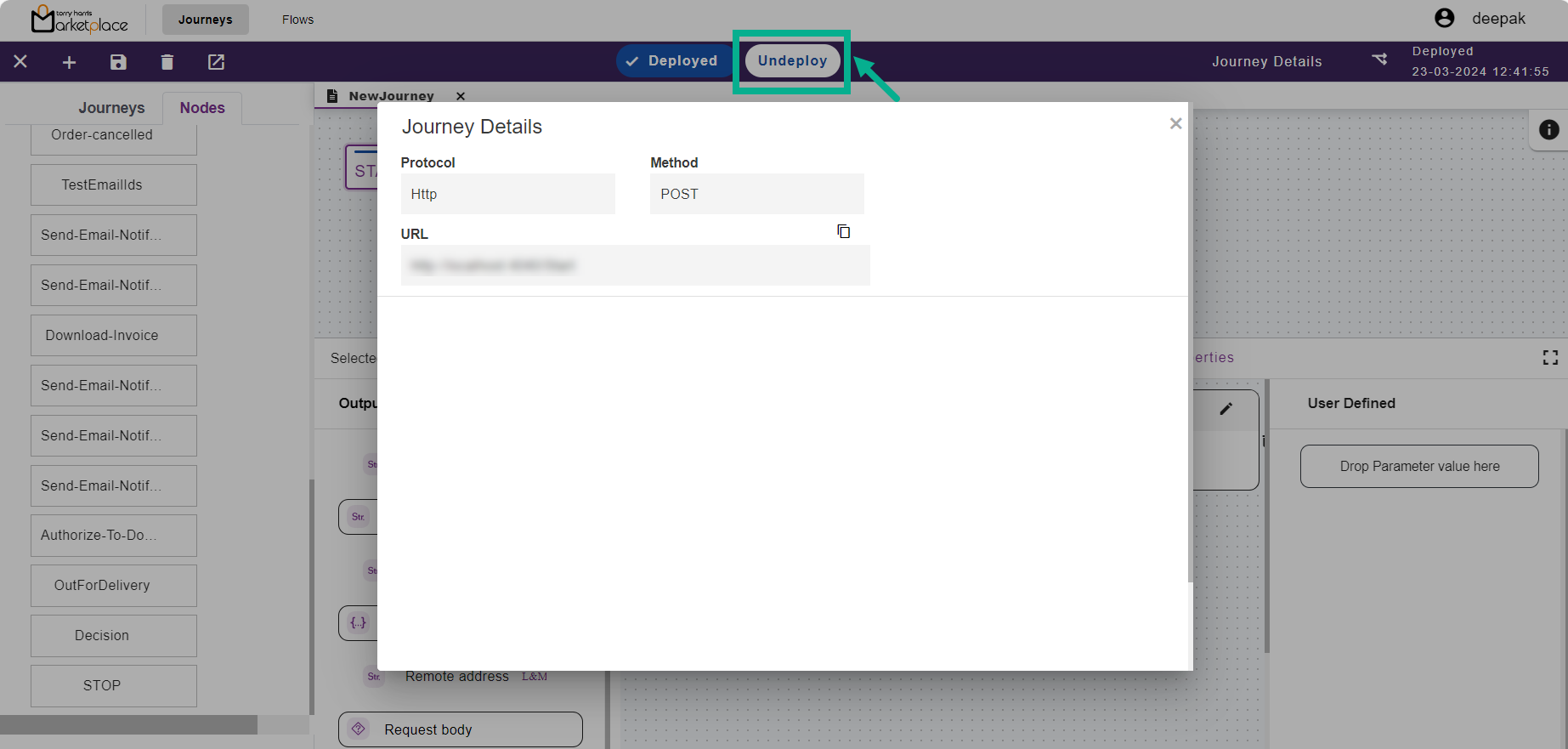Click the blurred URL field

tap(635, 265)
